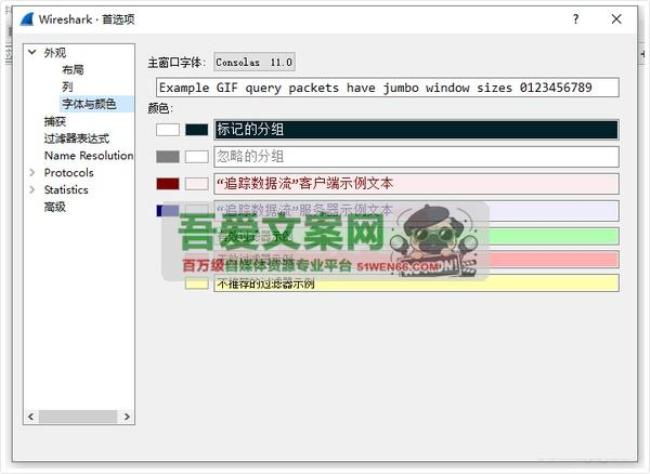The width and height of the screenshot is (650, 474).
Task: Pick the ignored packet background white swatch
Action: (197, 157)
